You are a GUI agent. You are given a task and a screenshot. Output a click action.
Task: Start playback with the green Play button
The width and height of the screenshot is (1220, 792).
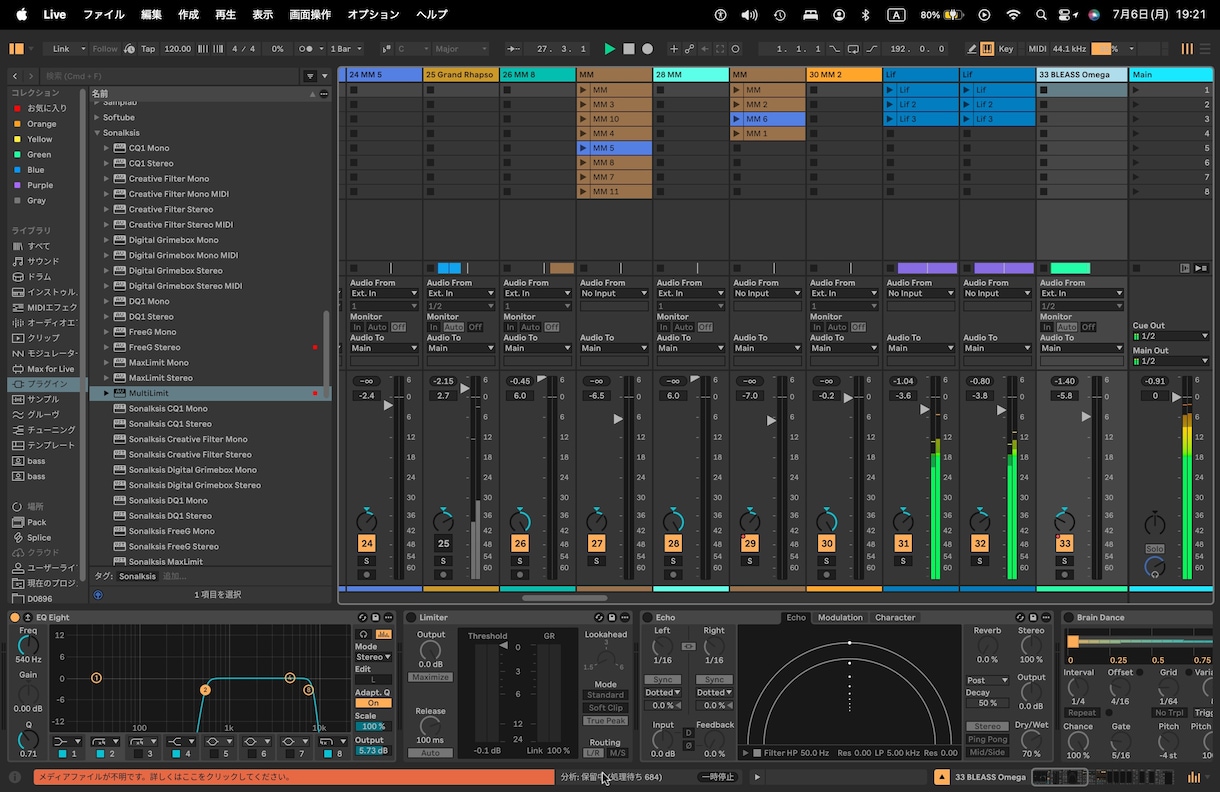point(610,48)
